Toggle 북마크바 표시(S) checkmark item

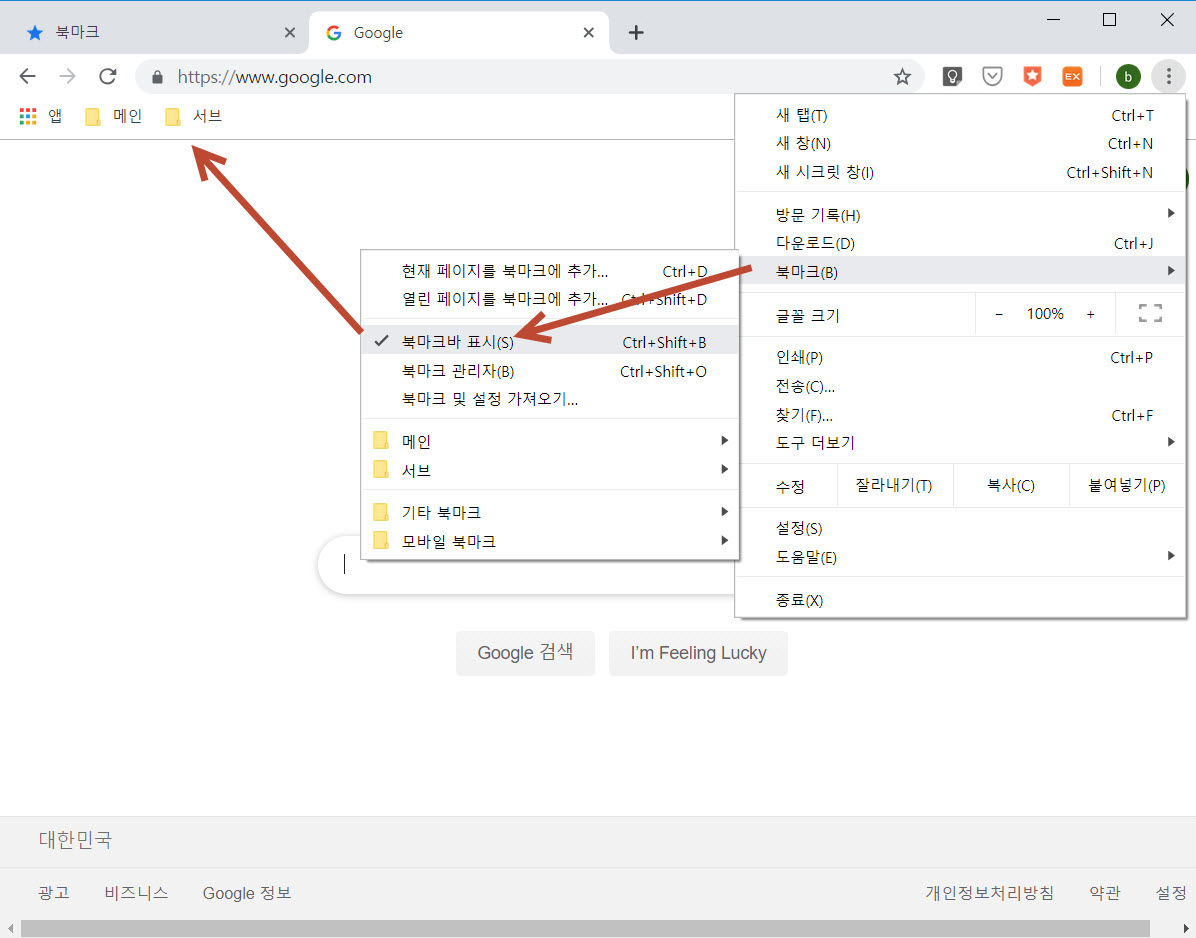click(x=549, y=342)
